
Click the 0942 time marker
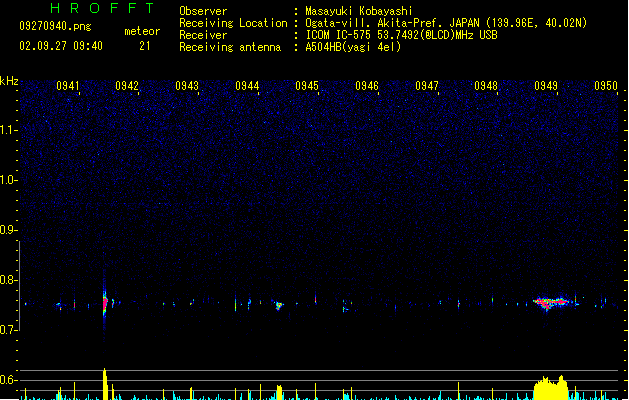(x=127, y=86)
